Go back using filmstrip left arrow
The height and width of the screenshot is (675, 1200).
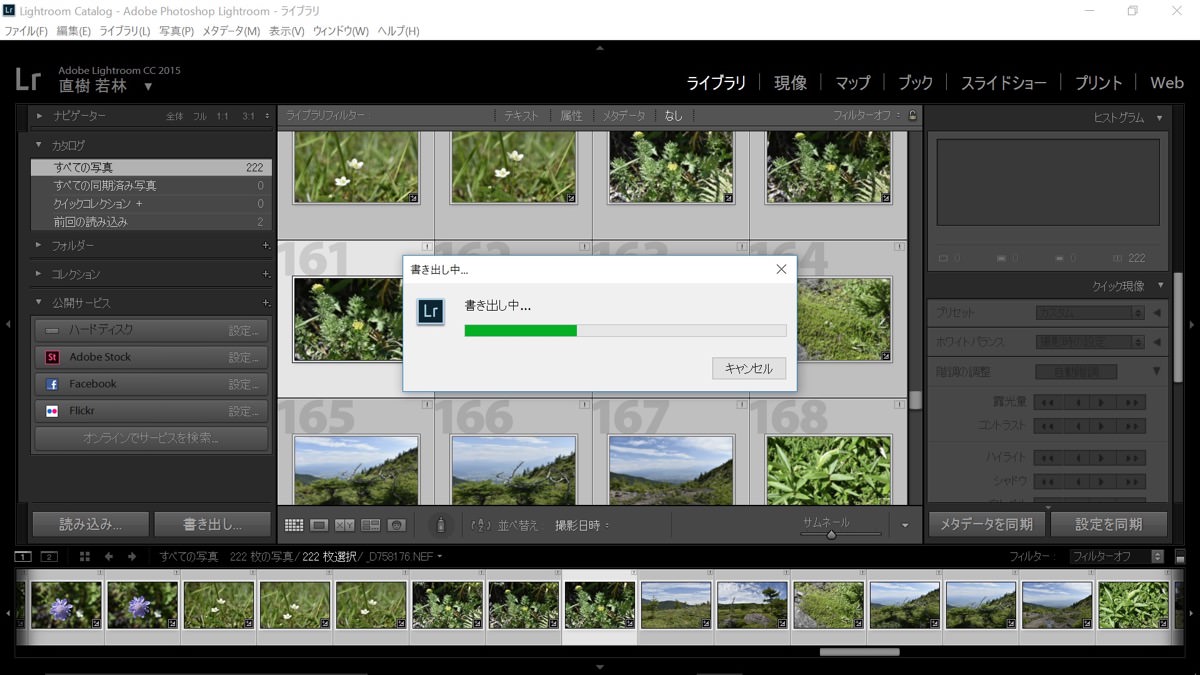tap(108, 557)
